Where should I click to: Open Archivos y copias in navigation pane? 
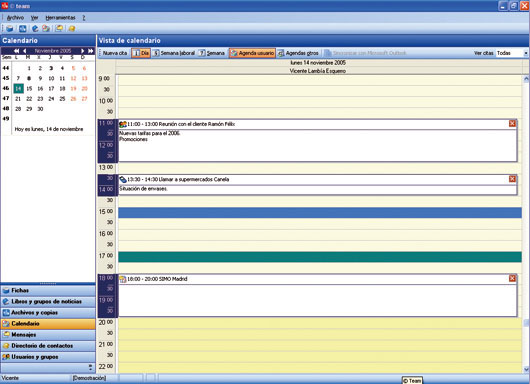(x=48, y=313)
